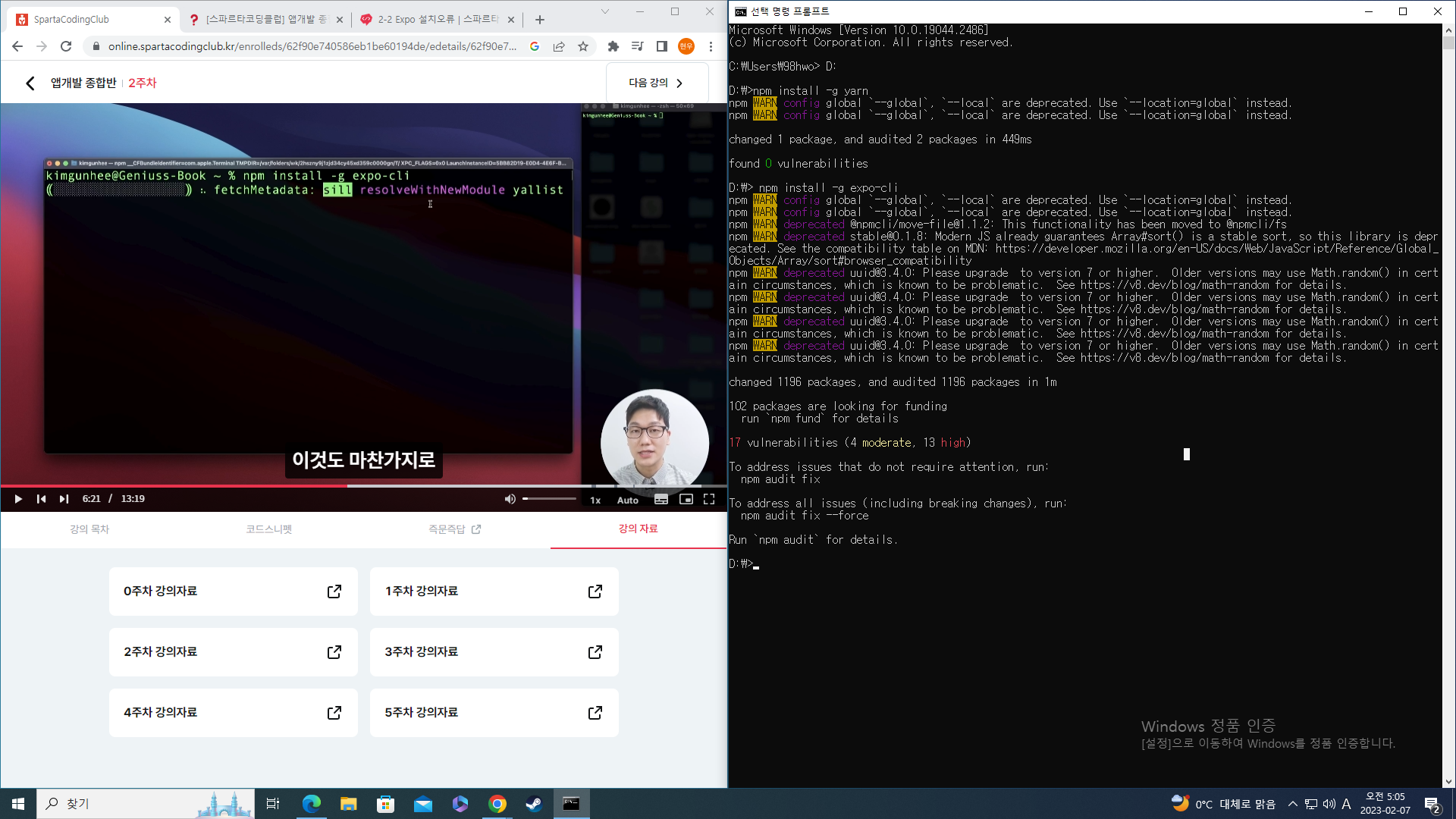This screenshot has width=1456, height=819.
Task: Open the 즉문즉답 tab
Action: tap(455, 529)
